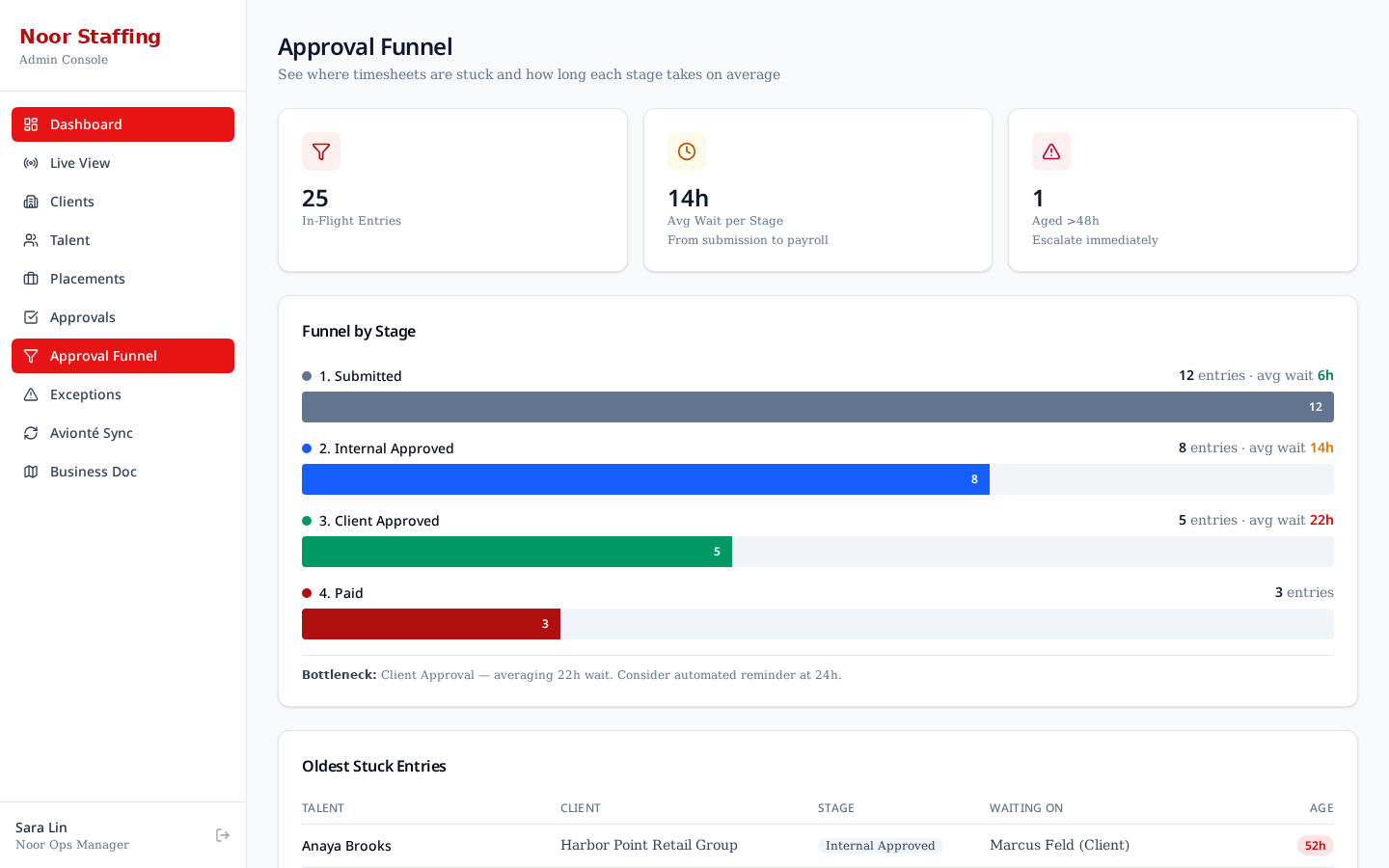The height and width of the screenshot is (868, 1389).
Task: Click the Approvals checkbox icon
Action: (31, 317)
